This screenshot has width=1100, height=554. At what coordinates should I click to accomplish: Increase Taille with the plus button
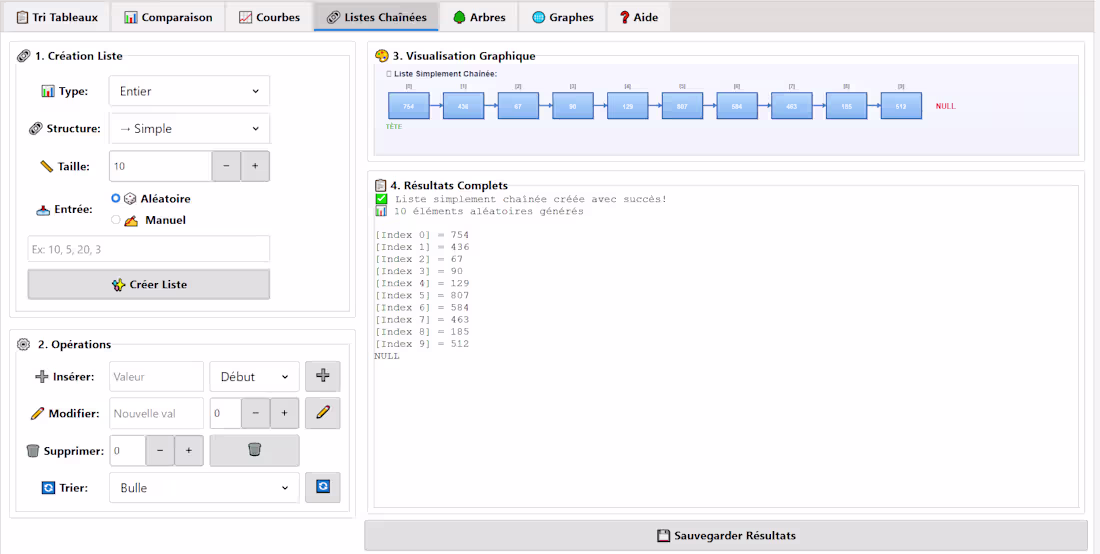click(x=255, y=166)
